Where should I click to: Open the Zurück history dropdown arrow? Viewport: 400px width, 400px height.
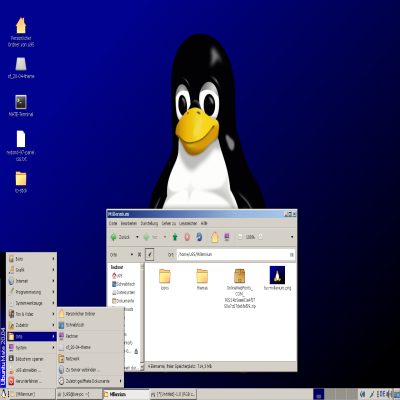137,237
